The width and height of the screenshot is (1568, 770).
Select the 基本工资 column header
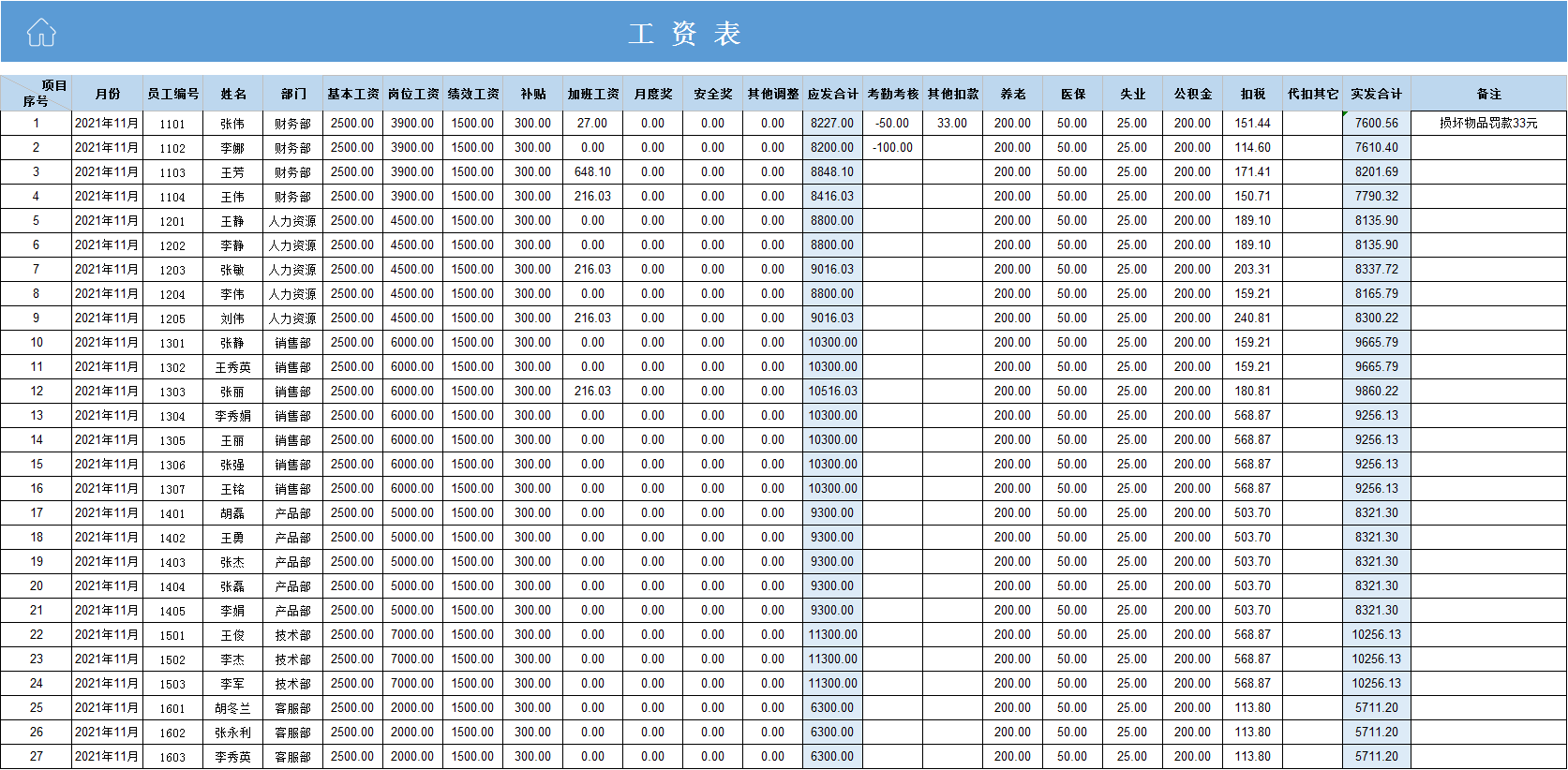[x=353, y=94]
